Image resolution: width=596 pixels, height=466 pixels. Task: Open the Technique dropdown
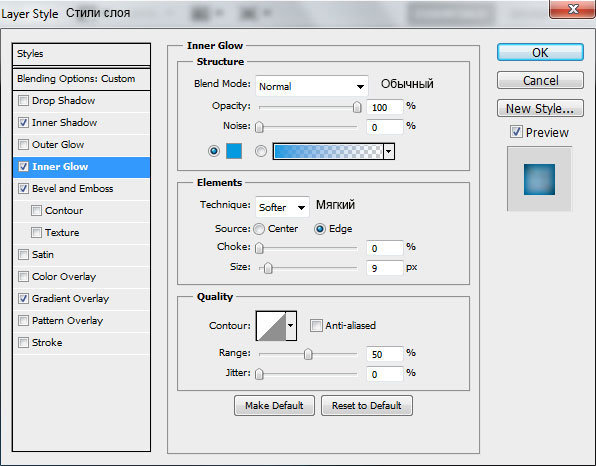282,207
